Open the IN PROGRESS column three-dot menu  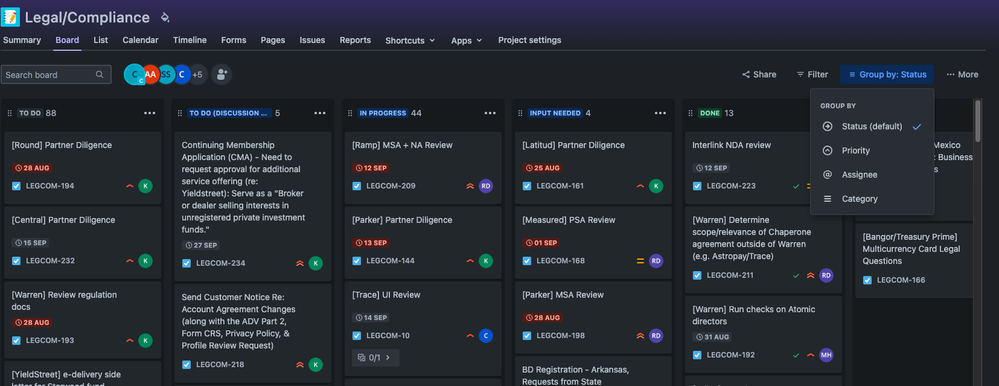[x=490, y=113]
